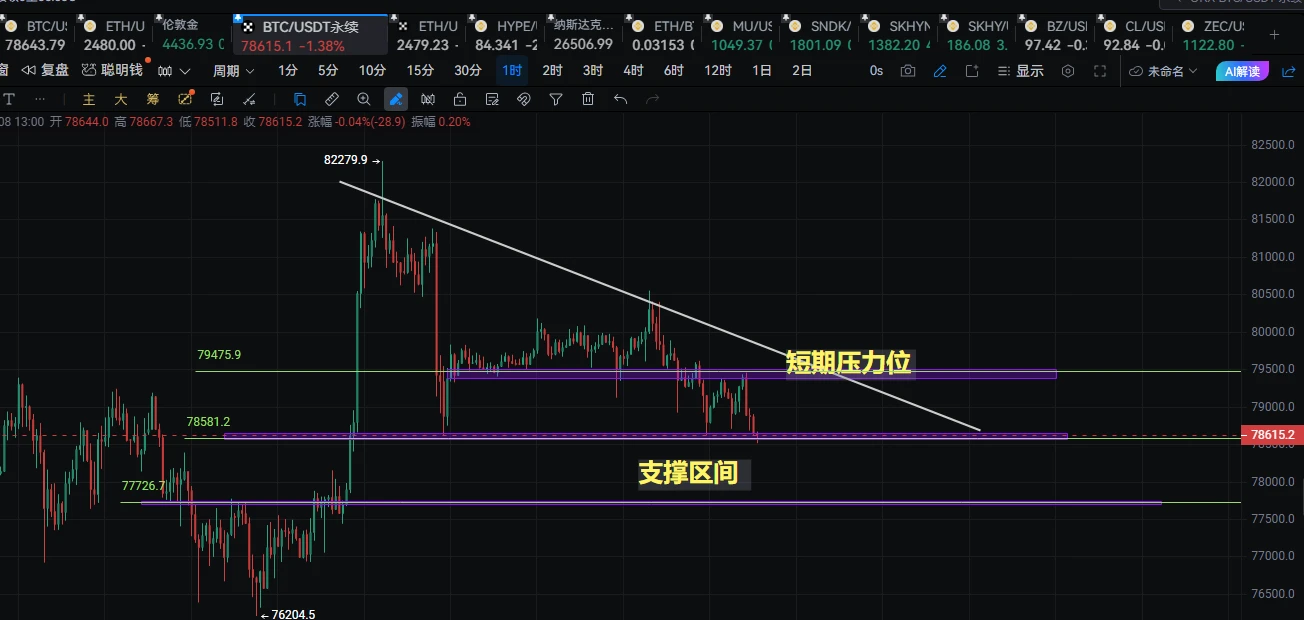This screenshot has height=620, width=1304.
Task: Toggle the highlighted brush drawing tool
Action: click(396, 99)
